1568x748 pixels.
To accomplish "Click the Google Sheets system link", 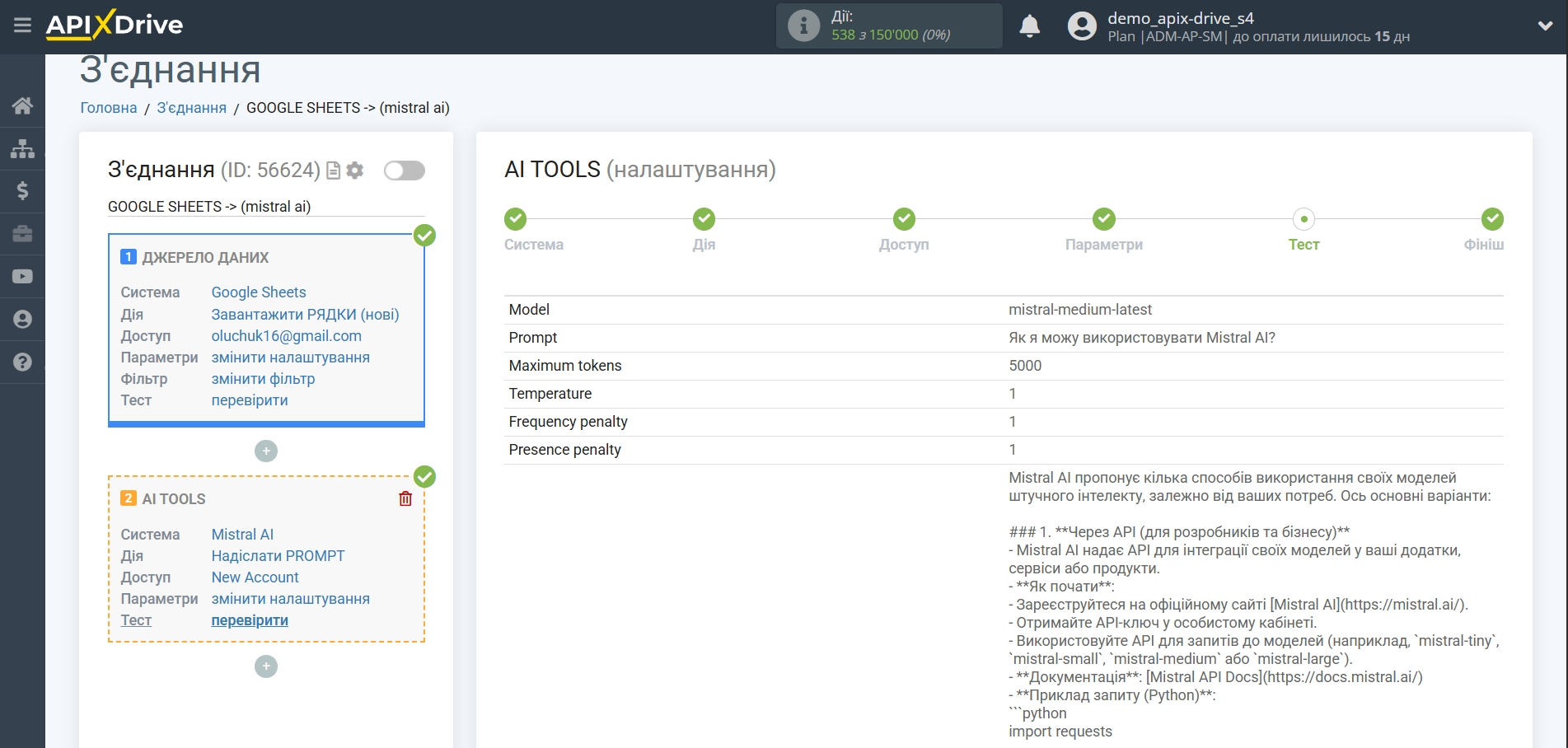I will coord(258,292).
